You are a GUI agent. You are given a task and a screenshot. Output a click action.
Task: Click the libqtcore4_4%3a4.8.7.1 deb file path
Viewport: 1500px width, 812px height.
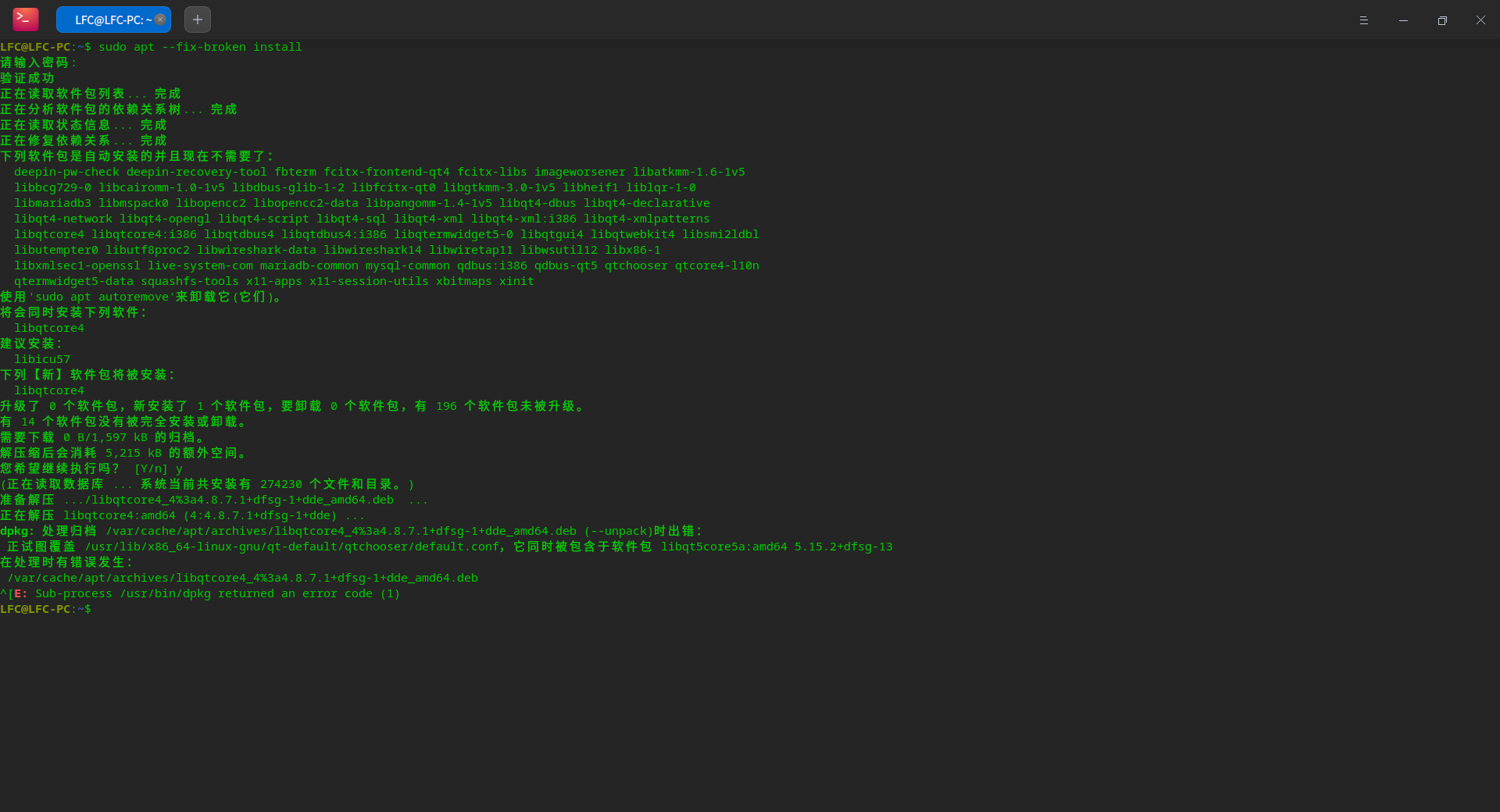(x=242, y=578)
